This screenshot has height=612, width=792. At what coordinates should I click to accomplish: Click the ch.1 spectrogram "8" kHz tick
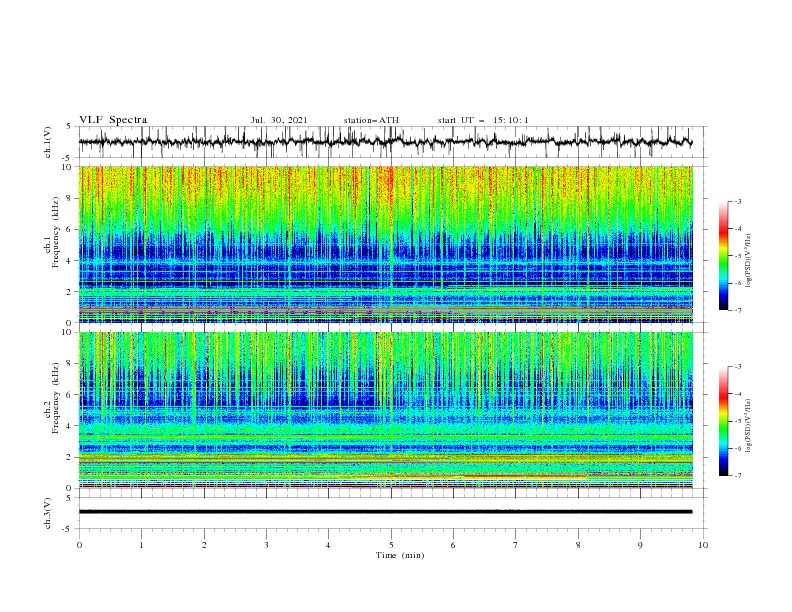[71, 198]
